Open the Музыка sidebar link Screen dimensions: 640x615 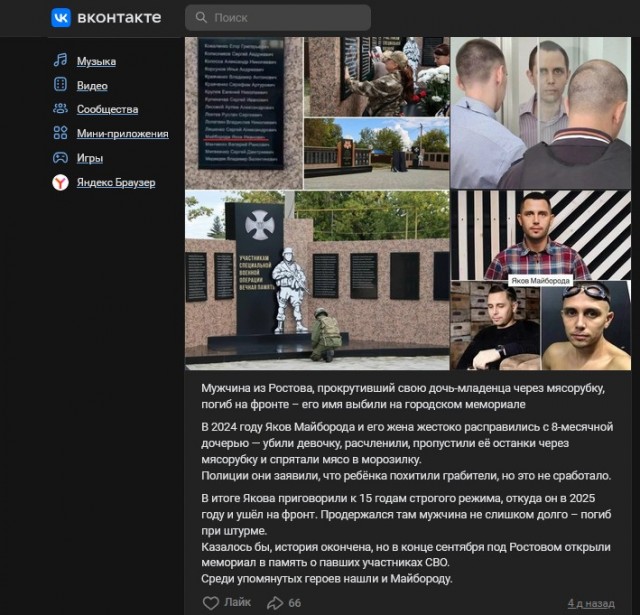point(96,61)
